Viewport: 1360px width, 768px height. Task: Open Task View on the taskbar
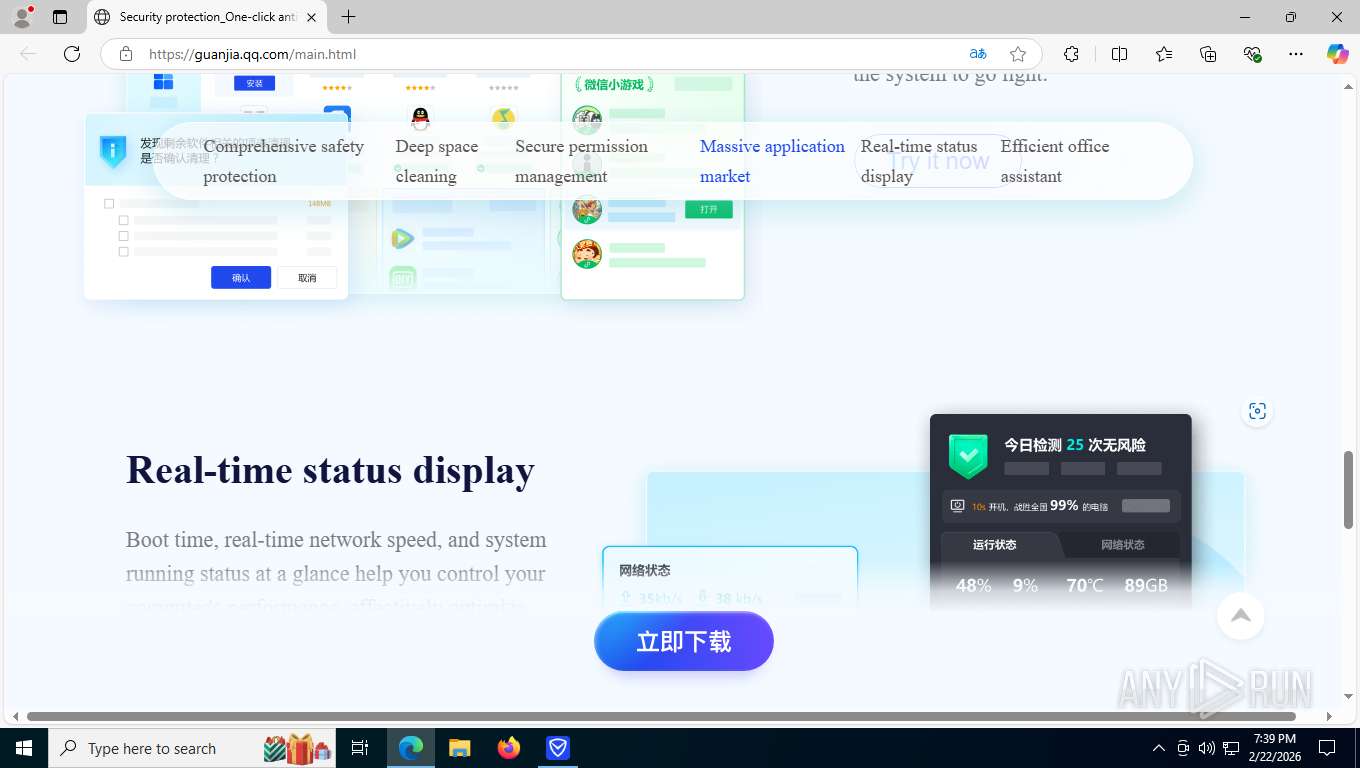coord(360,747)
